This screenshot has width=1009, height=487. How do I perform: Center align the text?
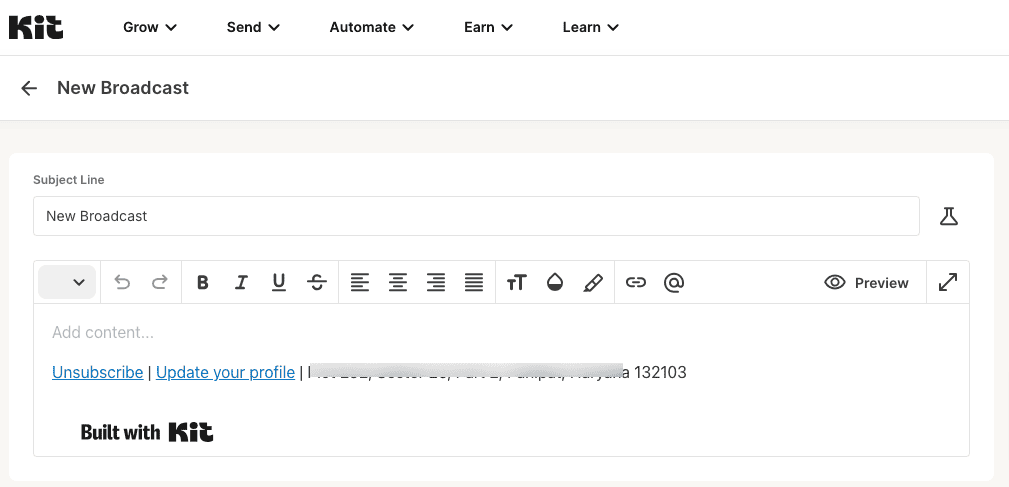click(x=398, y=283)
